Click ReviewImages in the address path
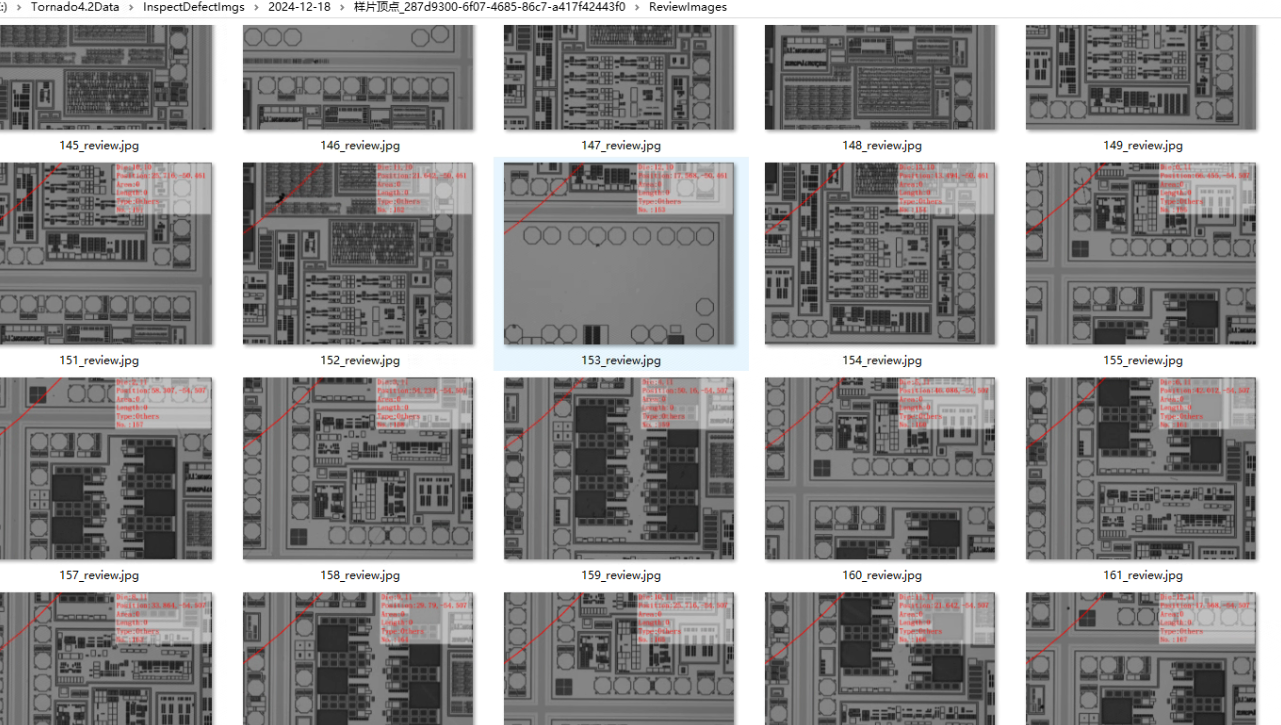The width and height of the screenshot is (1281, 725). point(687,7)
